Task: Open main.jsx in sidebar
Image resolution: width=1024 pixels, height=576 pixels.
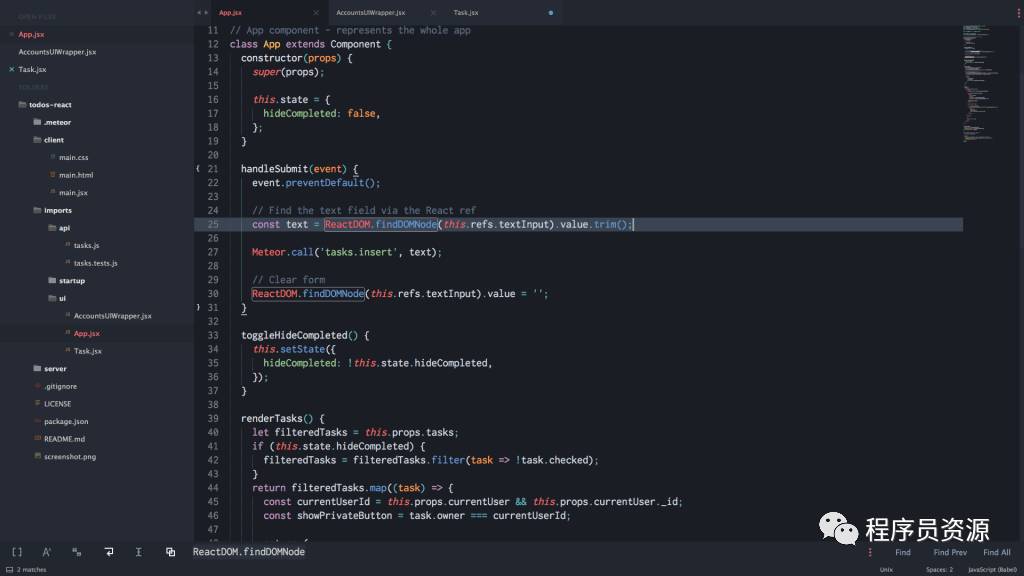Action: [x=73, y=193]
